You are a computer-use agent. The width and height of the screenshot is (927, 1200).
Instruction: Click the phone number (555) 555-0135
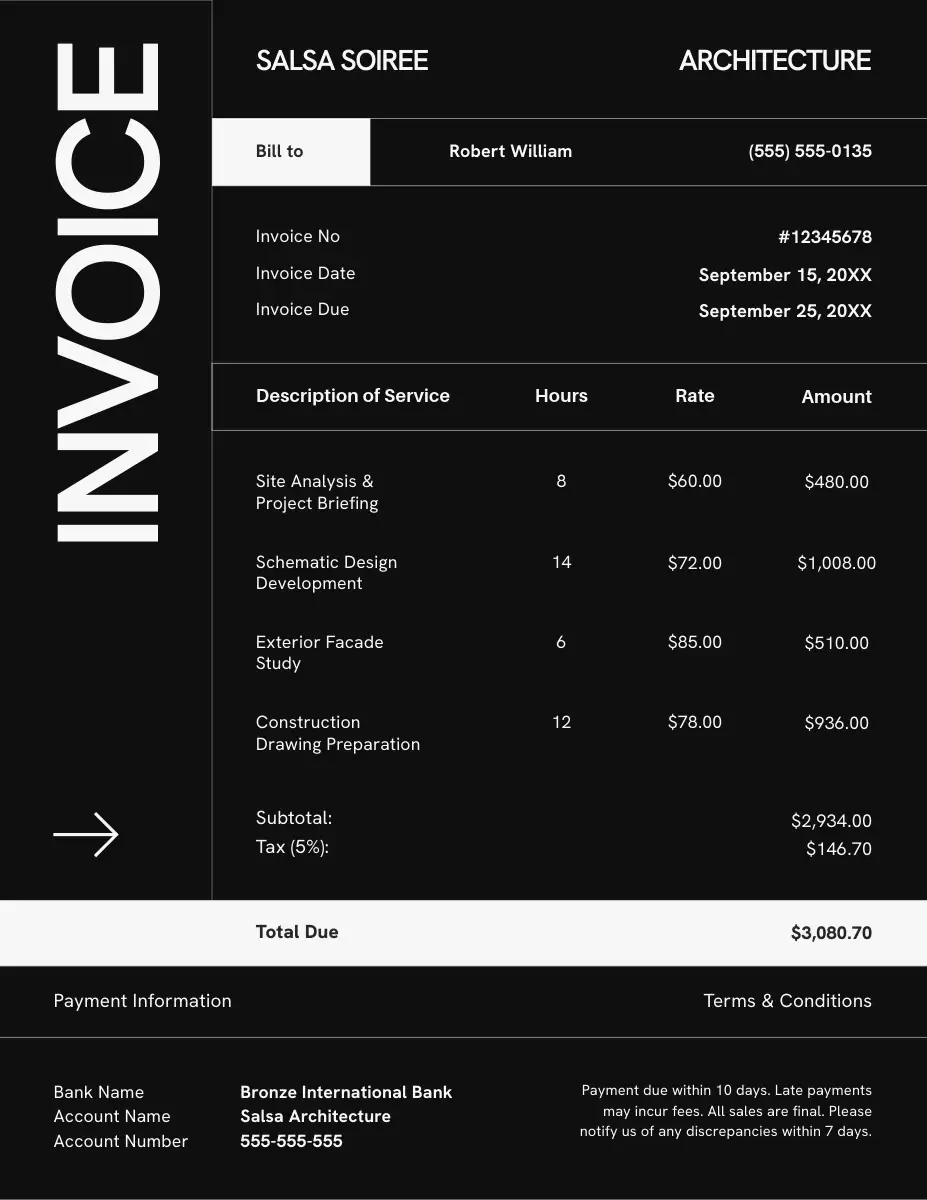point(809,152)
